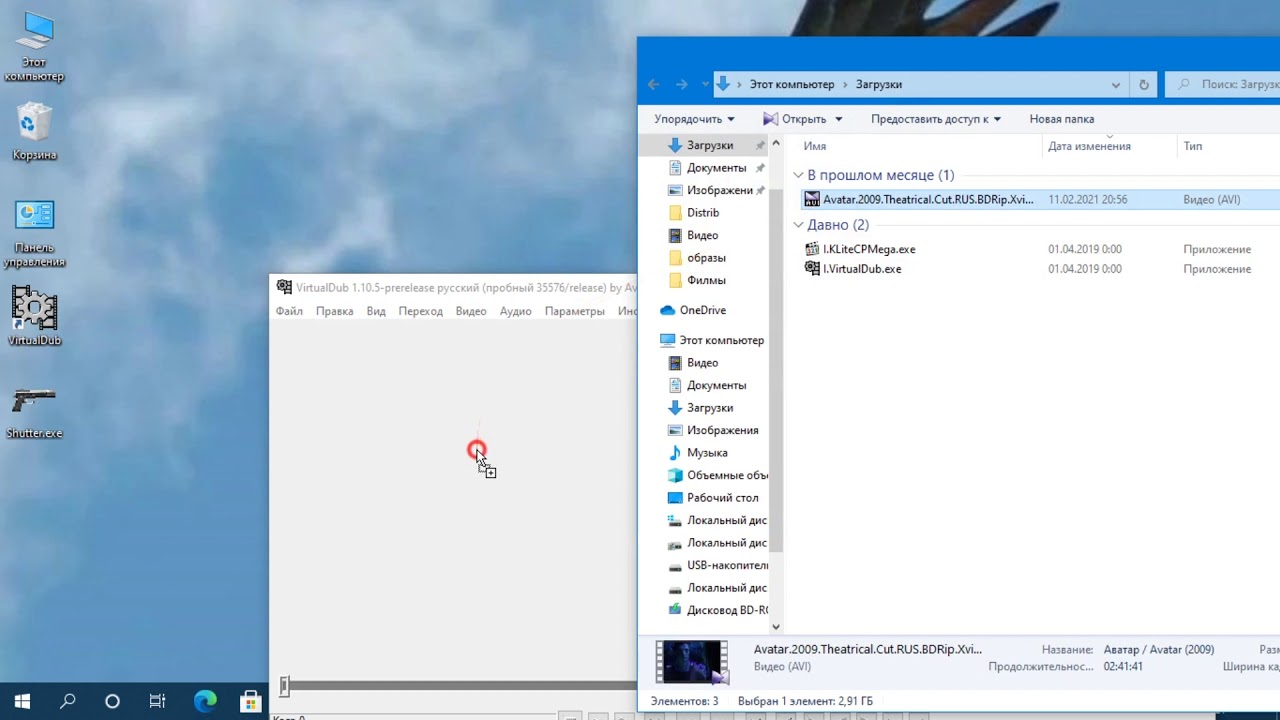Click the Загрузки segment in the address breadcrumb
This screenshot has height=720, width=1280.
[x=879, y=85]
